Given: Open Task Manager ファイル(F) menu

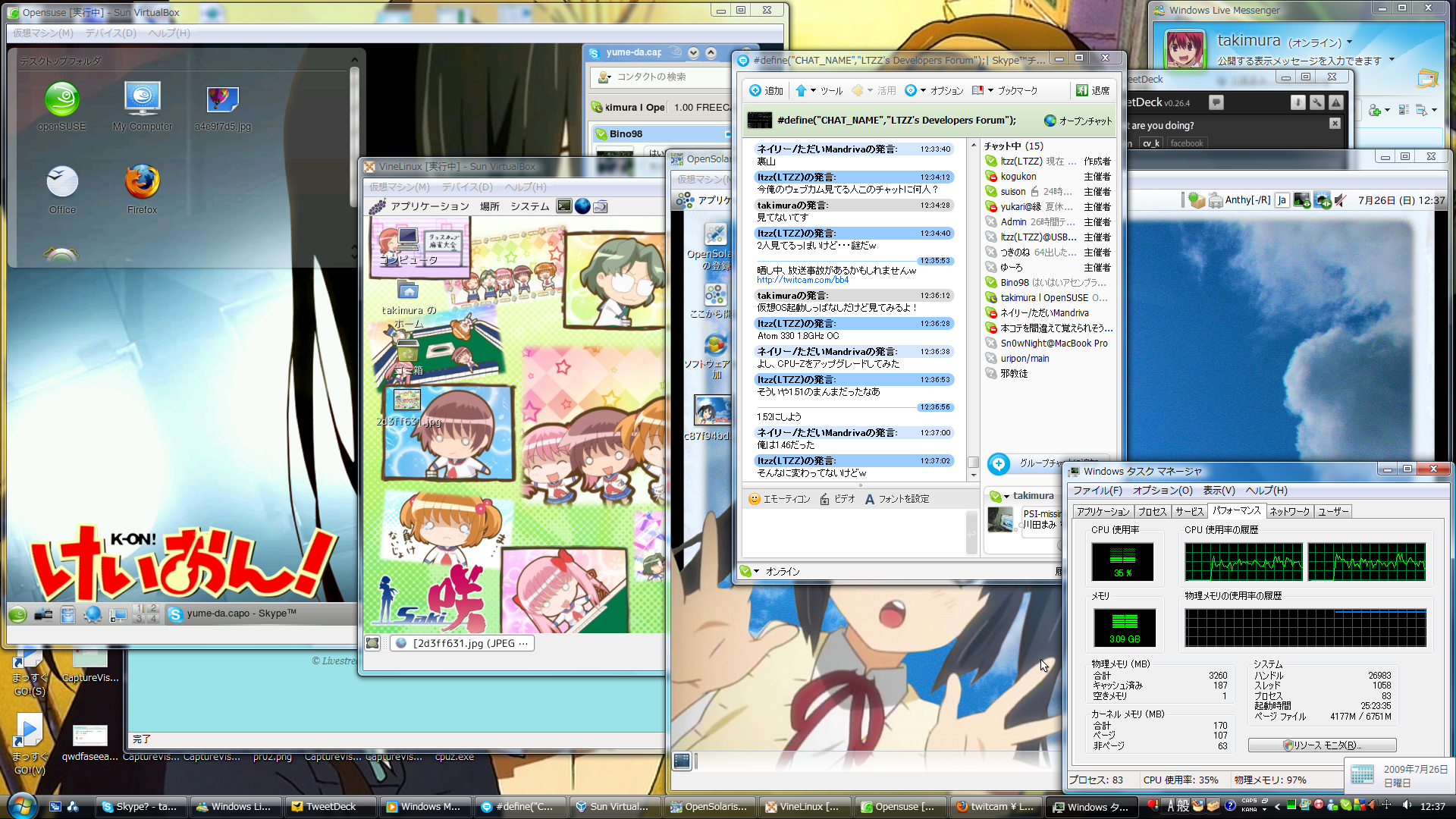Looking at the screenshot, I should pos(1097,491).
